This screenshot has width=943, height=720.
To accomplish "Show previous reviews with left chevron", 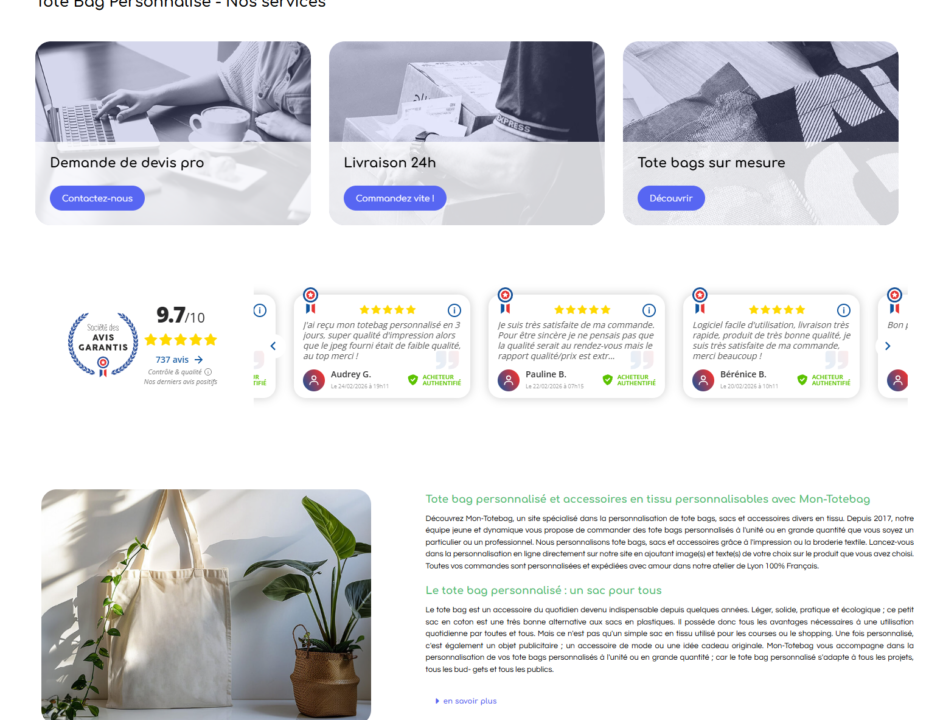I will pos(273,346).
